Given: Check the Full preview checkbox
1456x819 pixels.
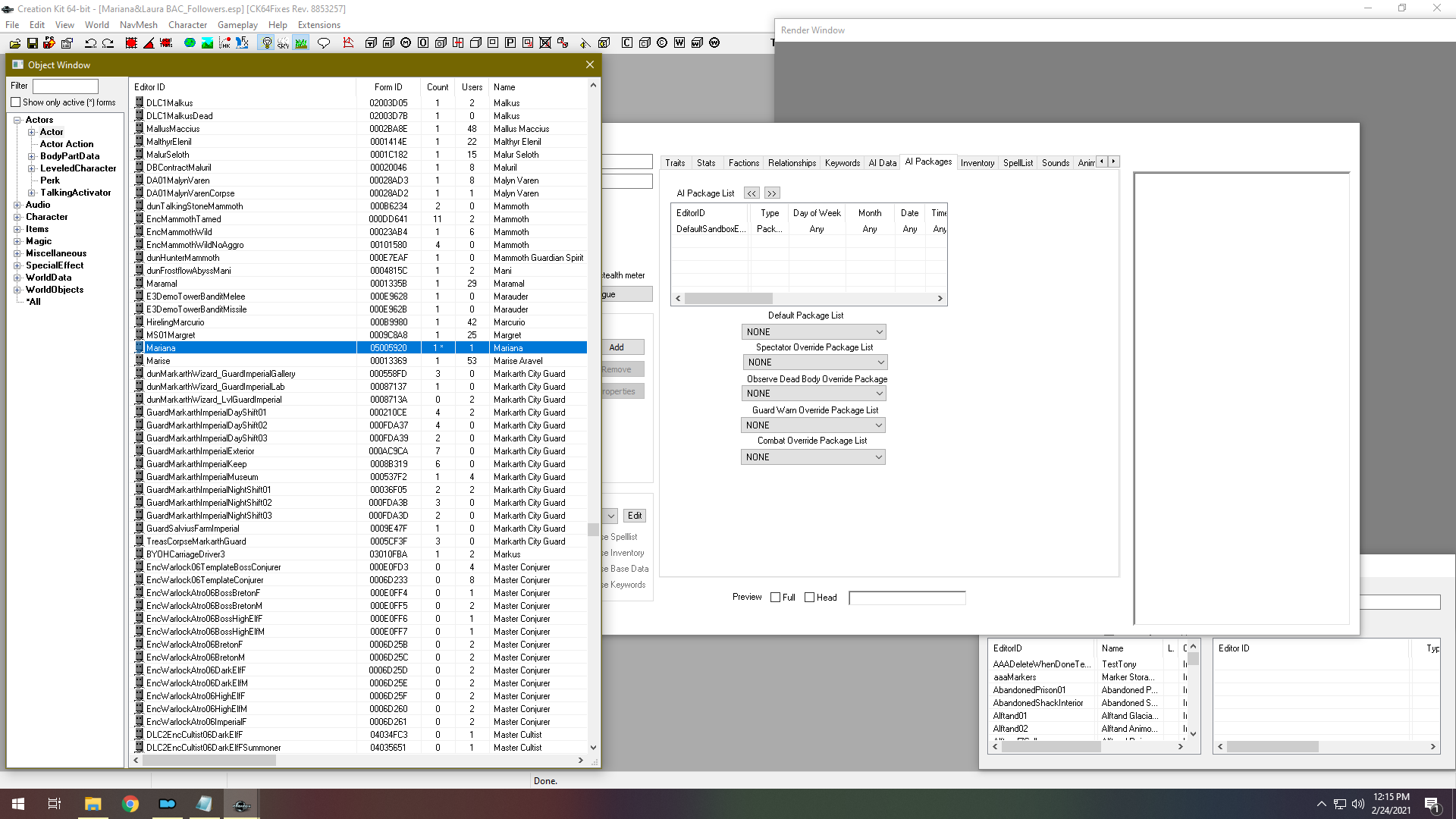Looking at the screenshot, I should click(x=775, y=598).
